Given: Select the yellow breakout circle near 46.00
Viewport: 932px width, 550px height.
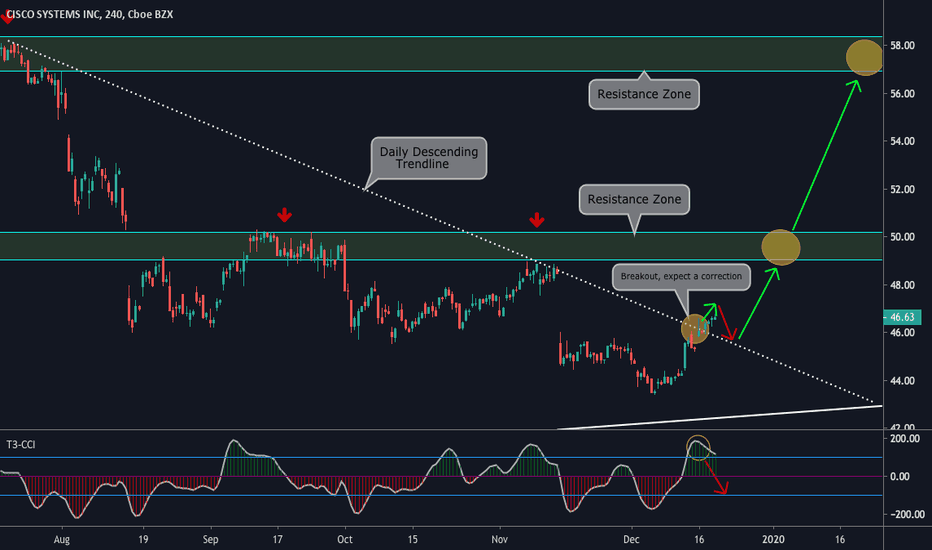Looking at the screenshot, I should (x=695, y=329).
